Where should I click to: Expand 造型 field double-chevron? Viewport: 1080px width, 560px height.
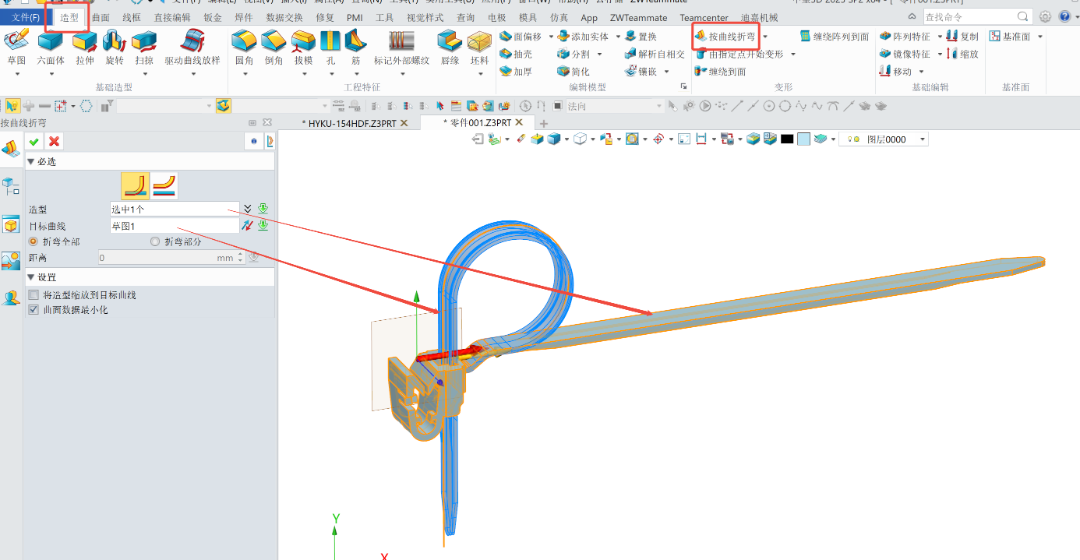coord(247,209)
